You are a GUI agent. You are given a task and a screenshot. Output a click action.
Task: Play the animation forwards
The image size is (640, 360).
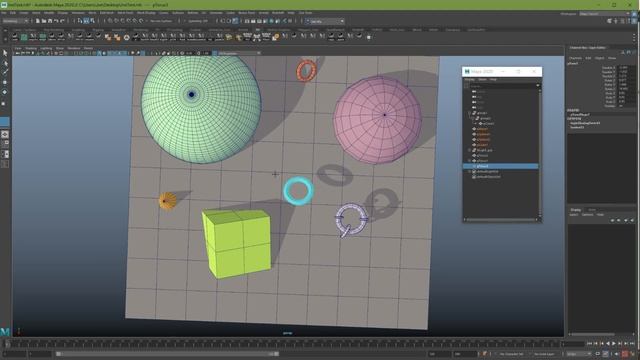click(614, 344)
